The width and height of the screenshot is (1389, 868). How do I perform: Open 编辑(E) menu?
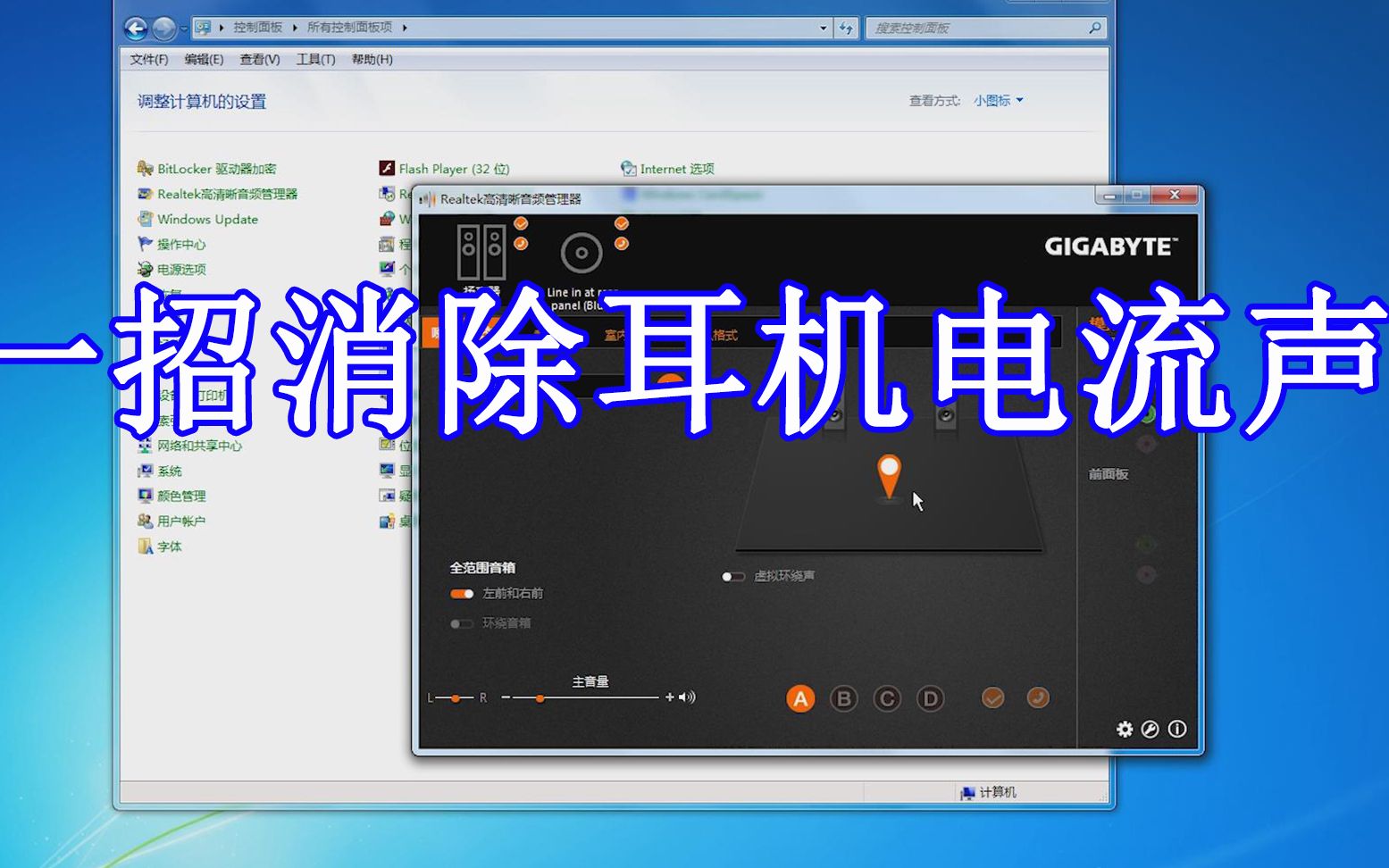click(204, 60)
